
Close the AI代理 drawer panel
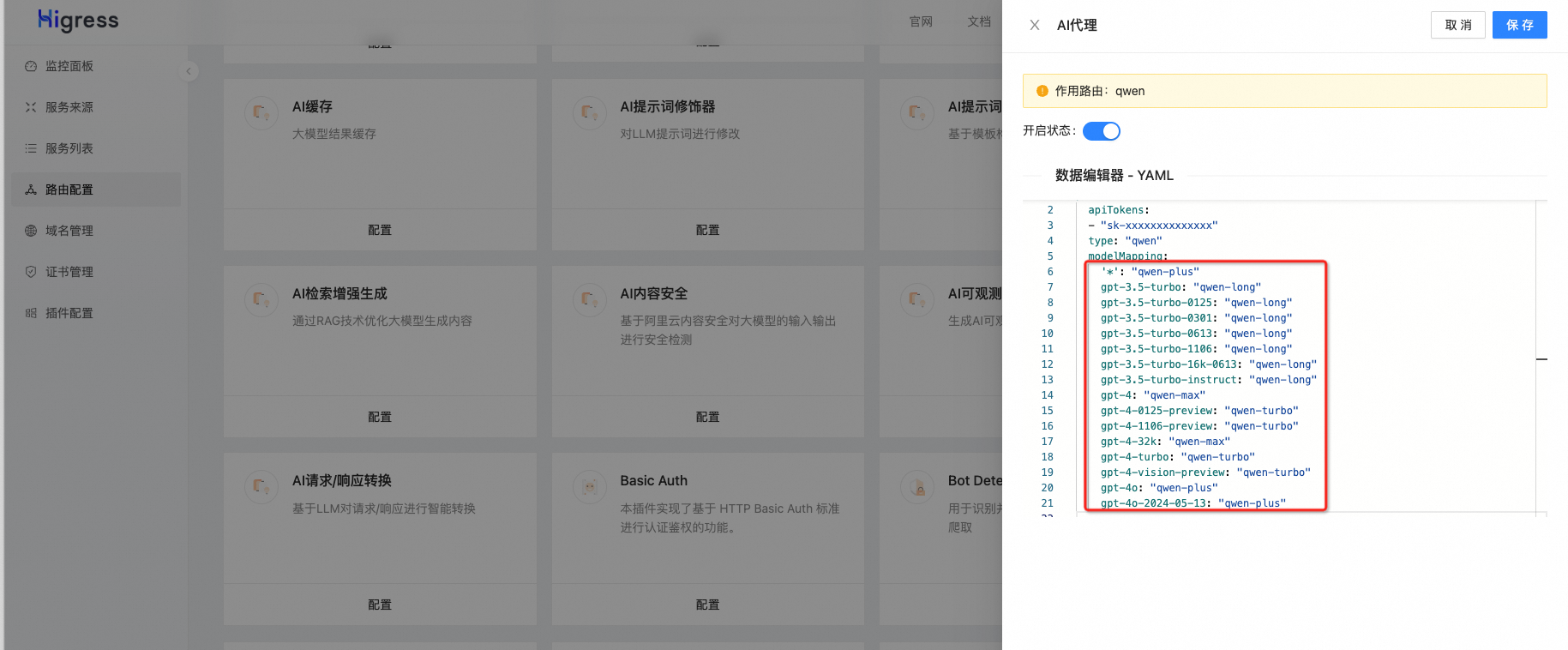click(1035, 26)
